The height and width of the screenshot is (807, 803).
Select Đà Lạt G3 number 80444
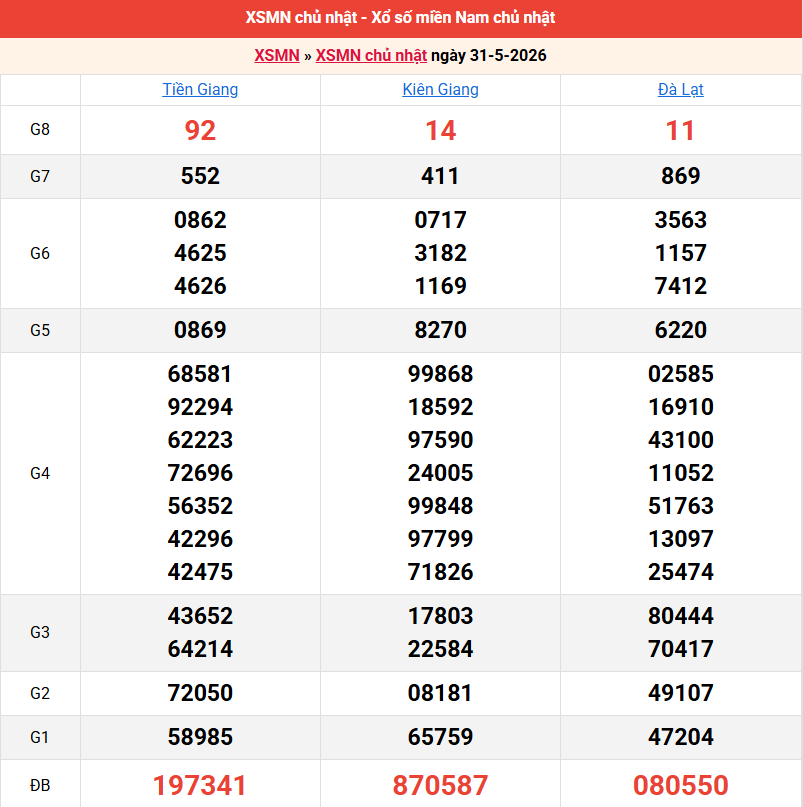tap(680, 616)
